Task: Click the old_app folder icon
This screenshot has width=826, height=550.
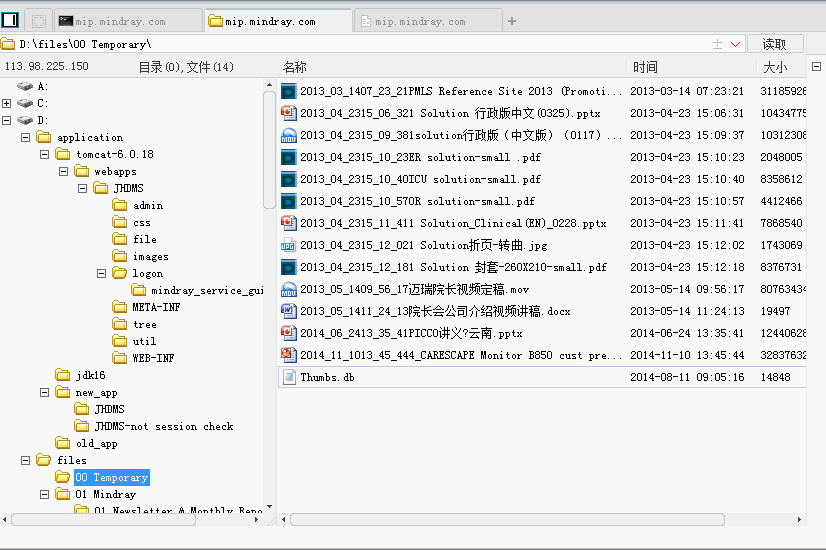Action: (63, 443)
